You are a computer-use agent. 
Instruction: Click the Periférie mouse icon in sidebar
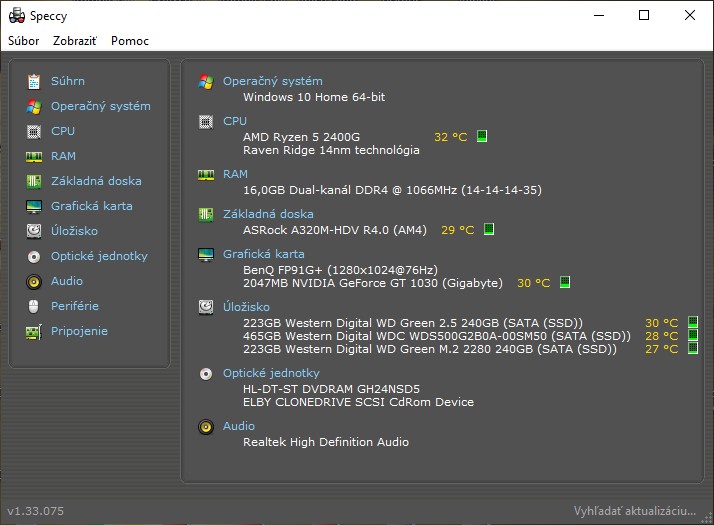33,306
